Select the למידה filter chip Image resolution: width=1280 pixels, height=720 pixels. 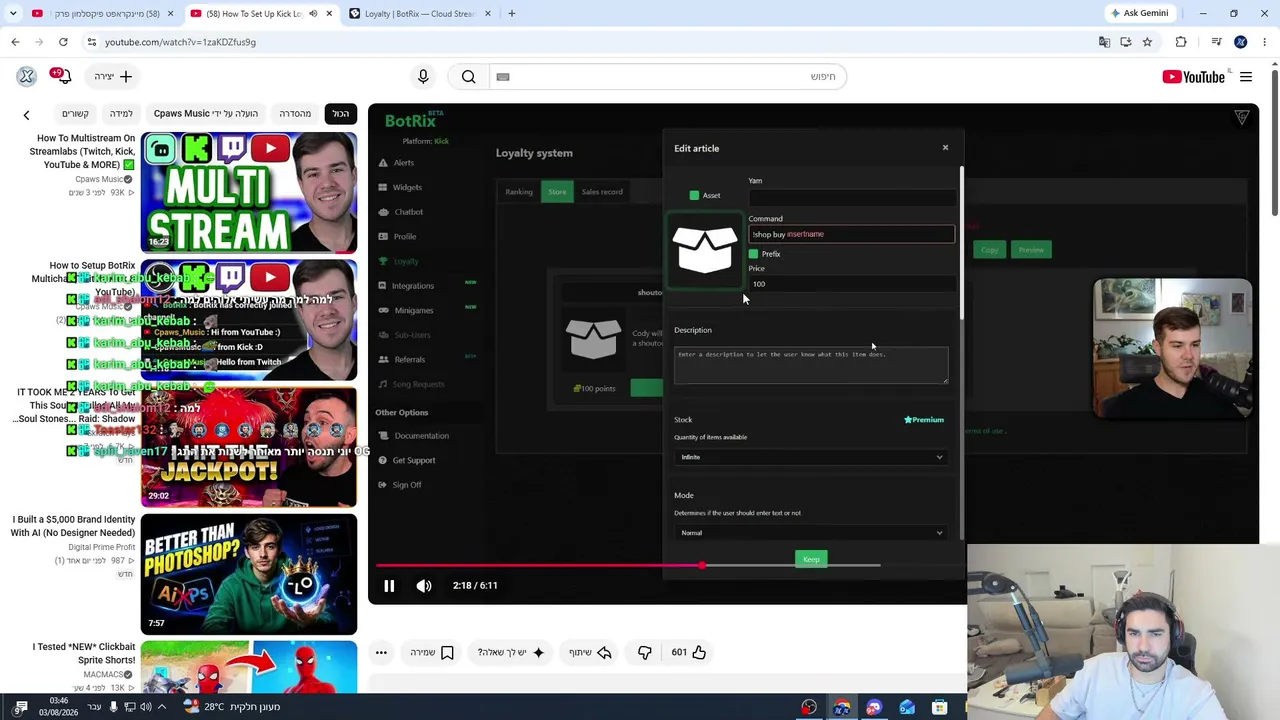121,114
